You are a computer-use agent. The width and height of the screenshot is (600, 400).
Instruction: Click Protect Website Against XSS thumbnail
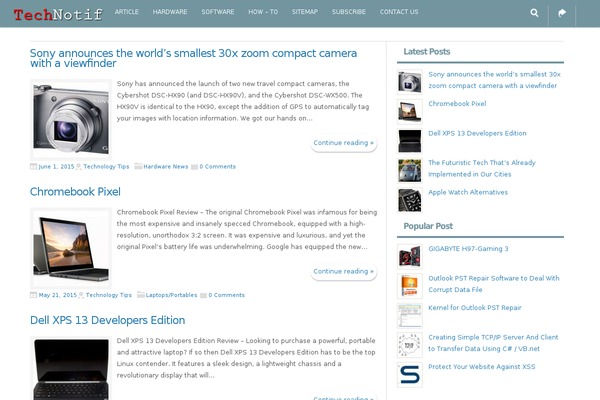tap(409, 374)
